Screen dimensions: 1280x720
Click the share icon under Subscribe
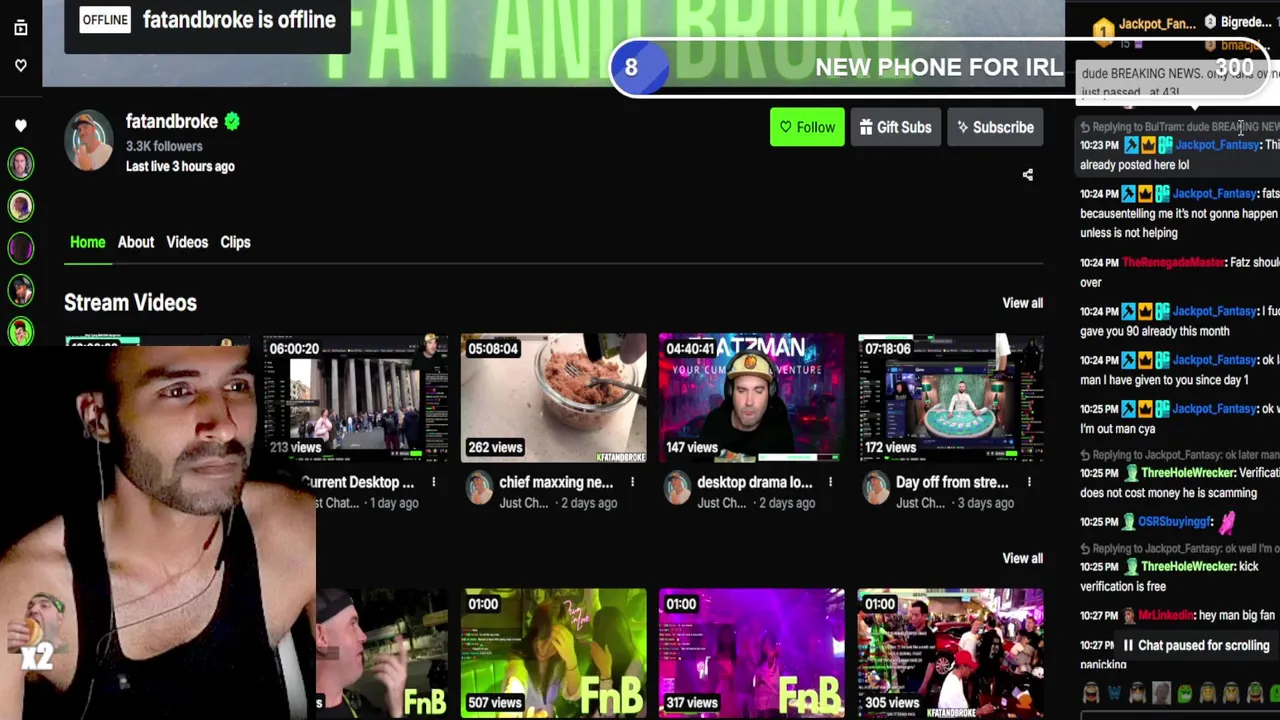(1027, 175)
